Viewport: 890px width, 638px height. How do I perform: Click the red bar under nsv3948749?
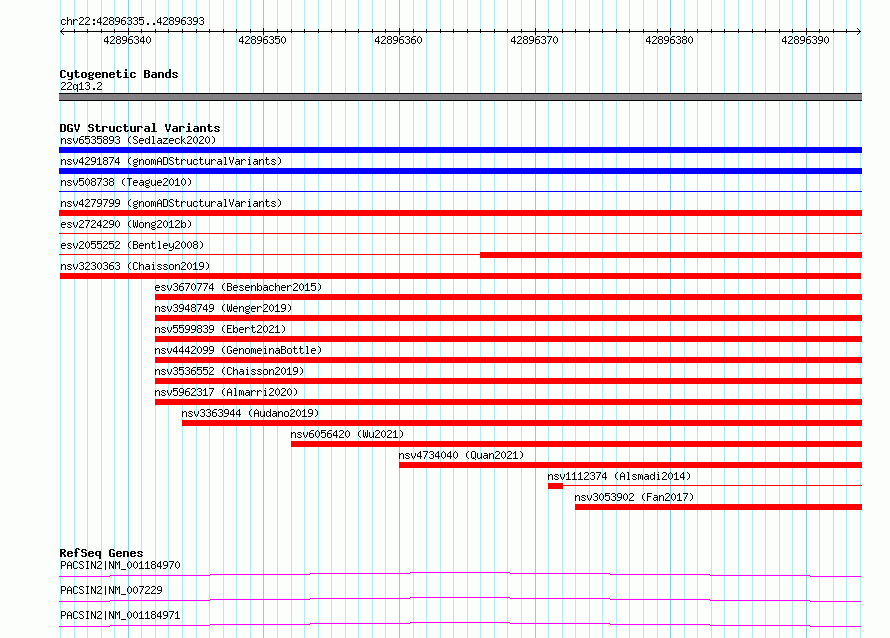pos(509,318)
